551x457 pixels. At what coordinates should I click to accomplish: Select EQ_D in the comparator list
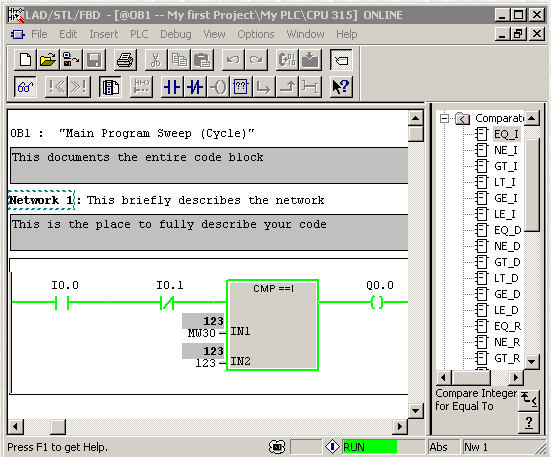[x=507, y=230]
